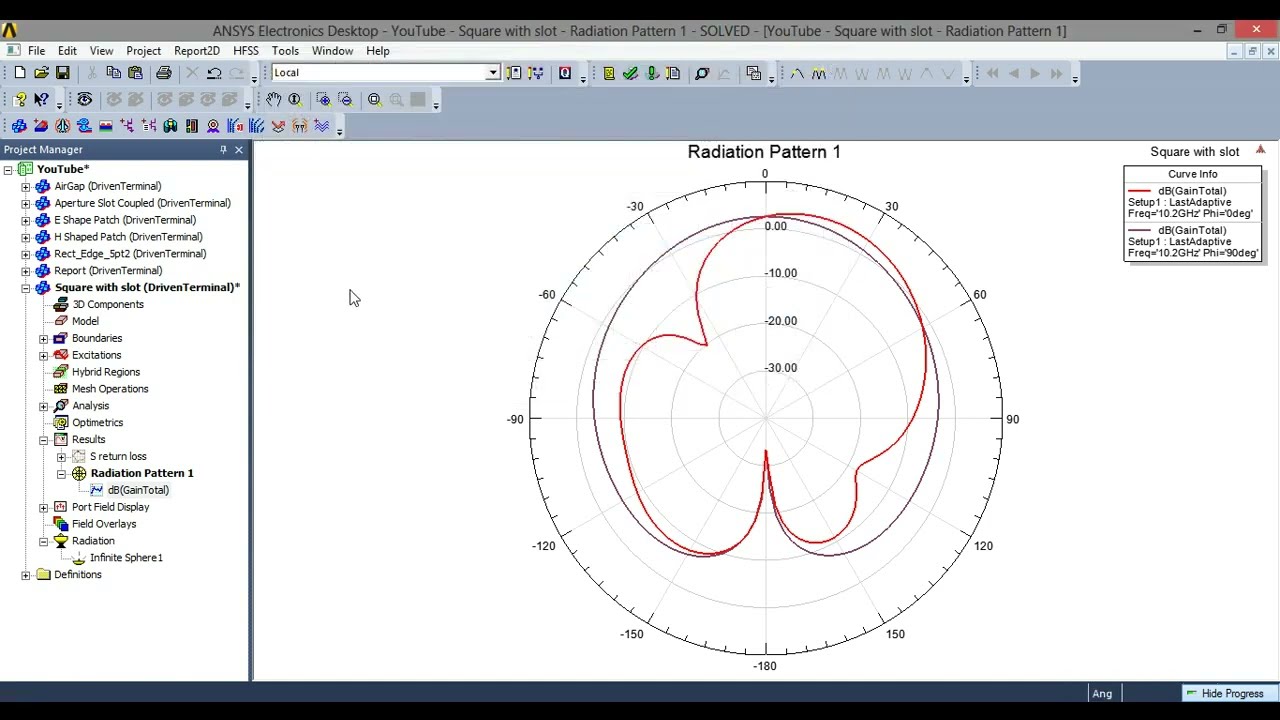This screenshot has height=720, width=1280.
Task: Click the Help question mark icon
Action: click(20, 99)
